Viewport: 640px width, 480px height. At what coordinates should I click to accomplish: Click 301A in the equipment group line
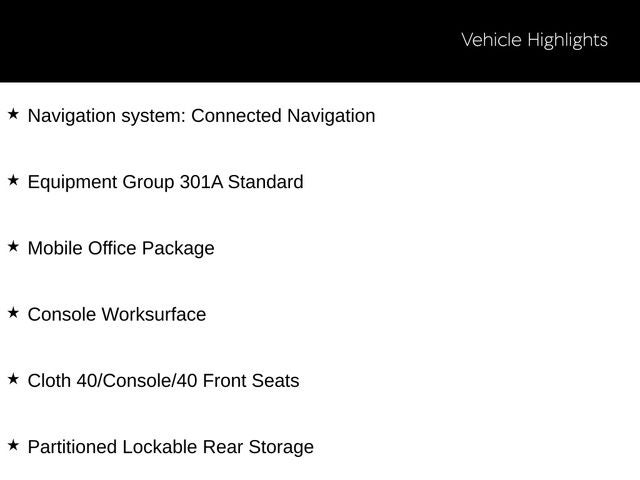(x=201, y=182)
